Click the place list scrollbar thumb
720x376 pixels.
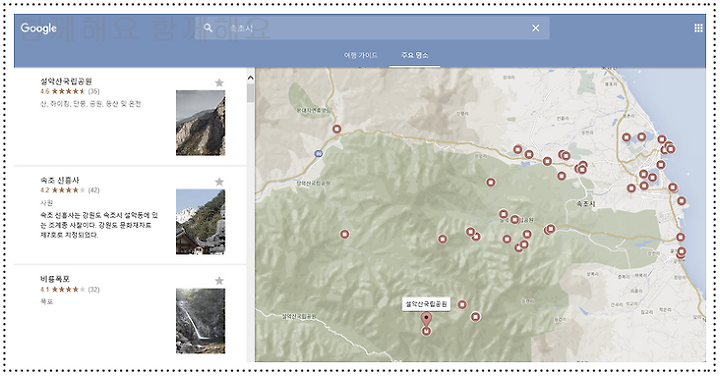[x=250, y=92]
